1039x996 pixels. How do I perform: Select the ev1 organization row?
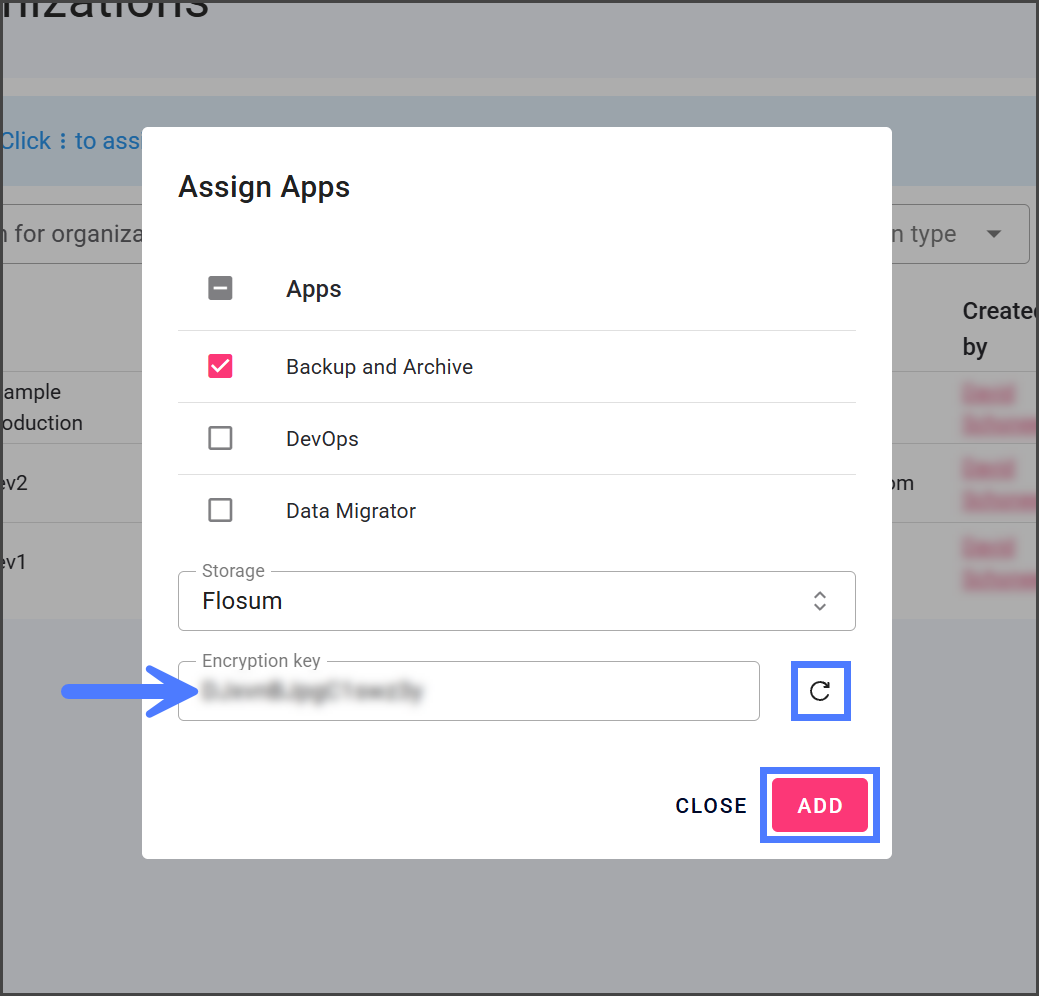pyautogui.click(x=15, y=562)
